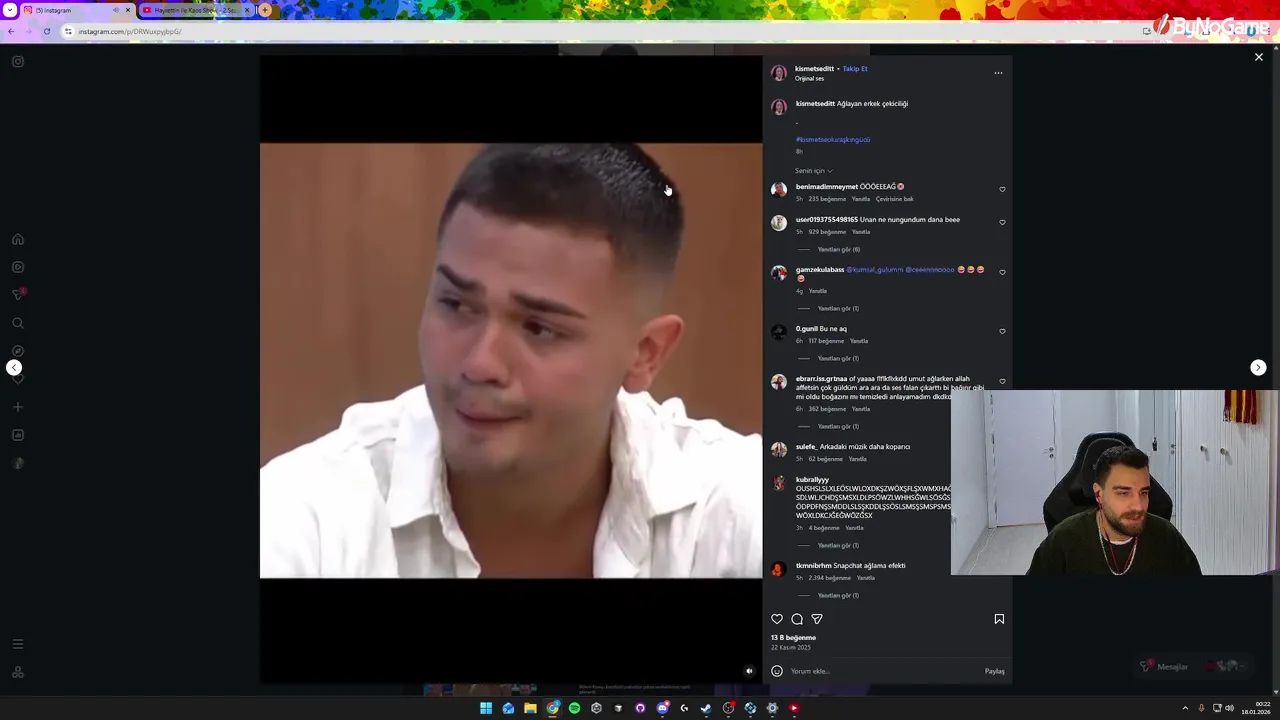The height and width of the screenshot is (720, 1280).
Task: Click 'Takip Et' follow link
Action: pyautogui.click(x=855, y=69)
